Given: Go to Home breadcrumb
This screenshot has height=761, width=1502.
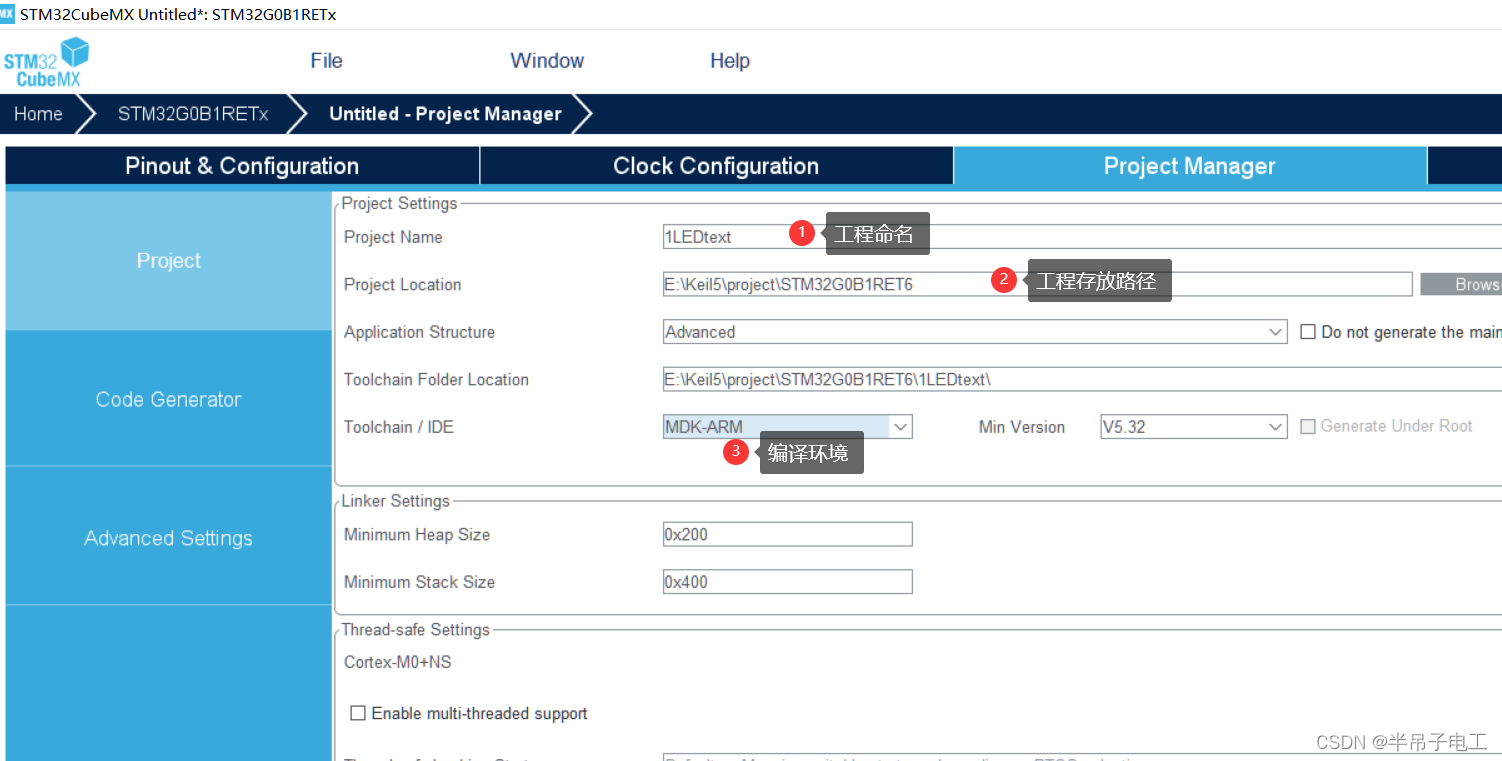Looking at the screenshot, I should pos(38,114).
